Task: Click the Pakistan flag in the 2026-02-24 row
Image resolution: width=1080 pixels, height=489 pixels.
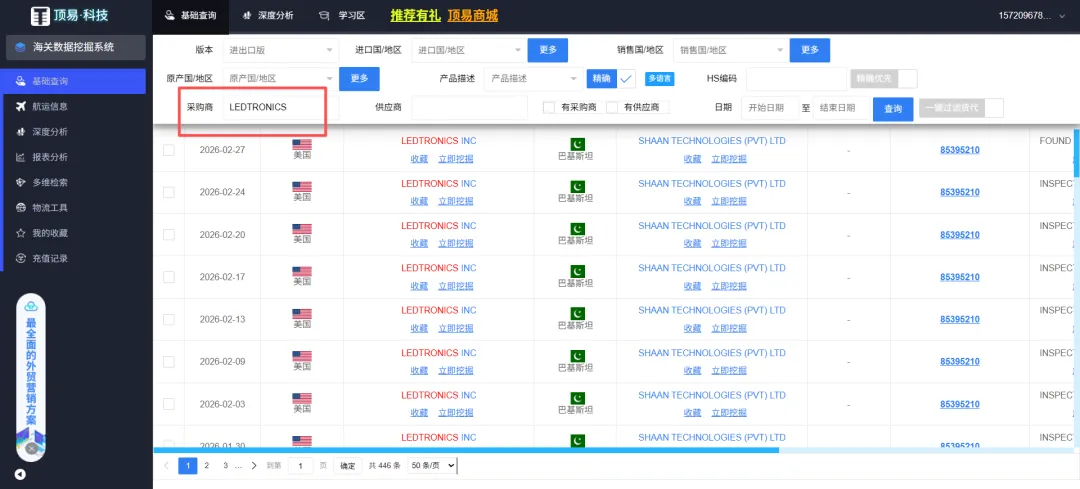Action: pos(577,187)
